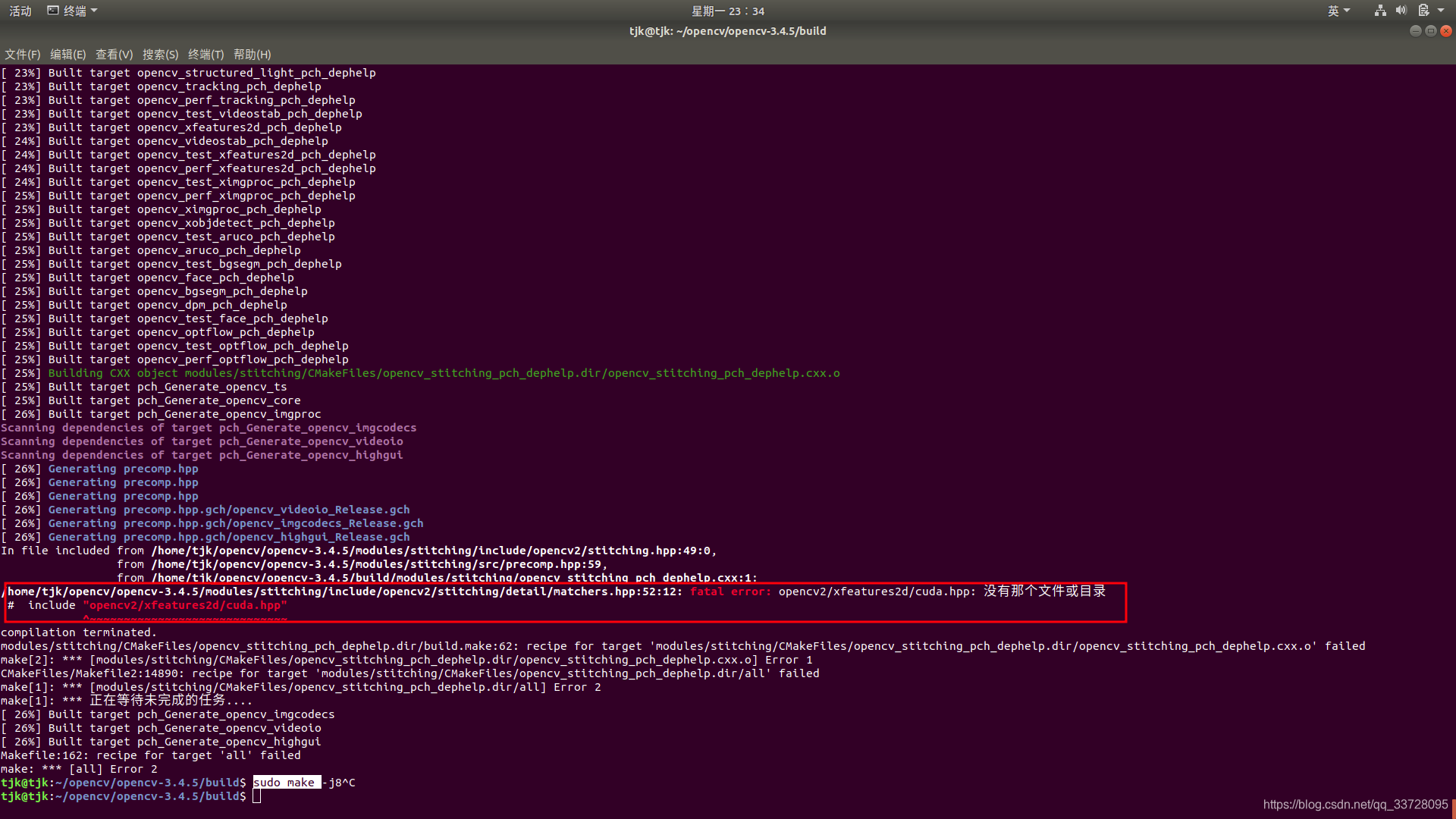
Task: Open the 搜索(S) menu
Action: (160, 55)
